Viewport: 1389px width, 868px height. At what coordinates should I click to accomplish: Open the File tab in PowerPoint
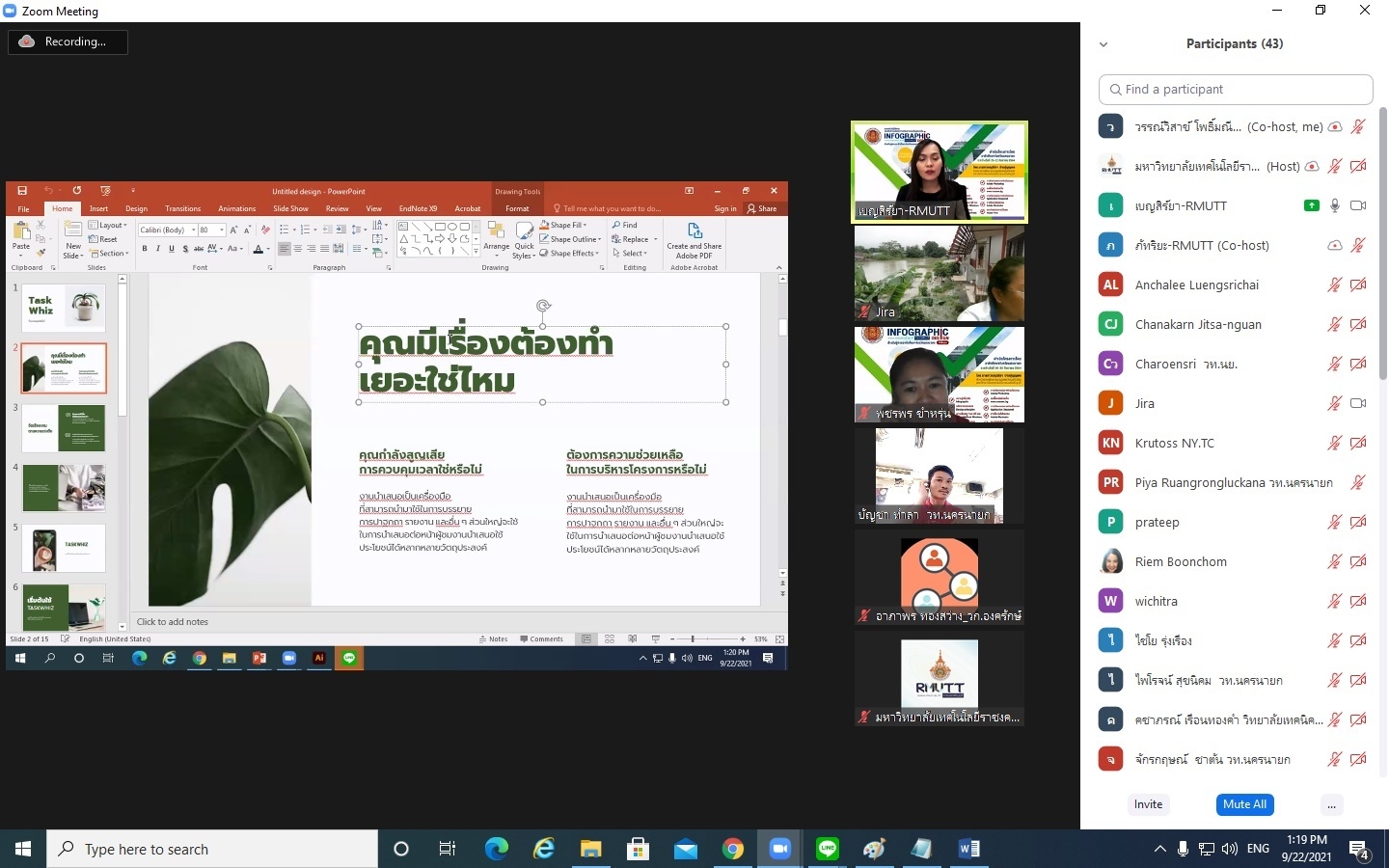point(23,208)
